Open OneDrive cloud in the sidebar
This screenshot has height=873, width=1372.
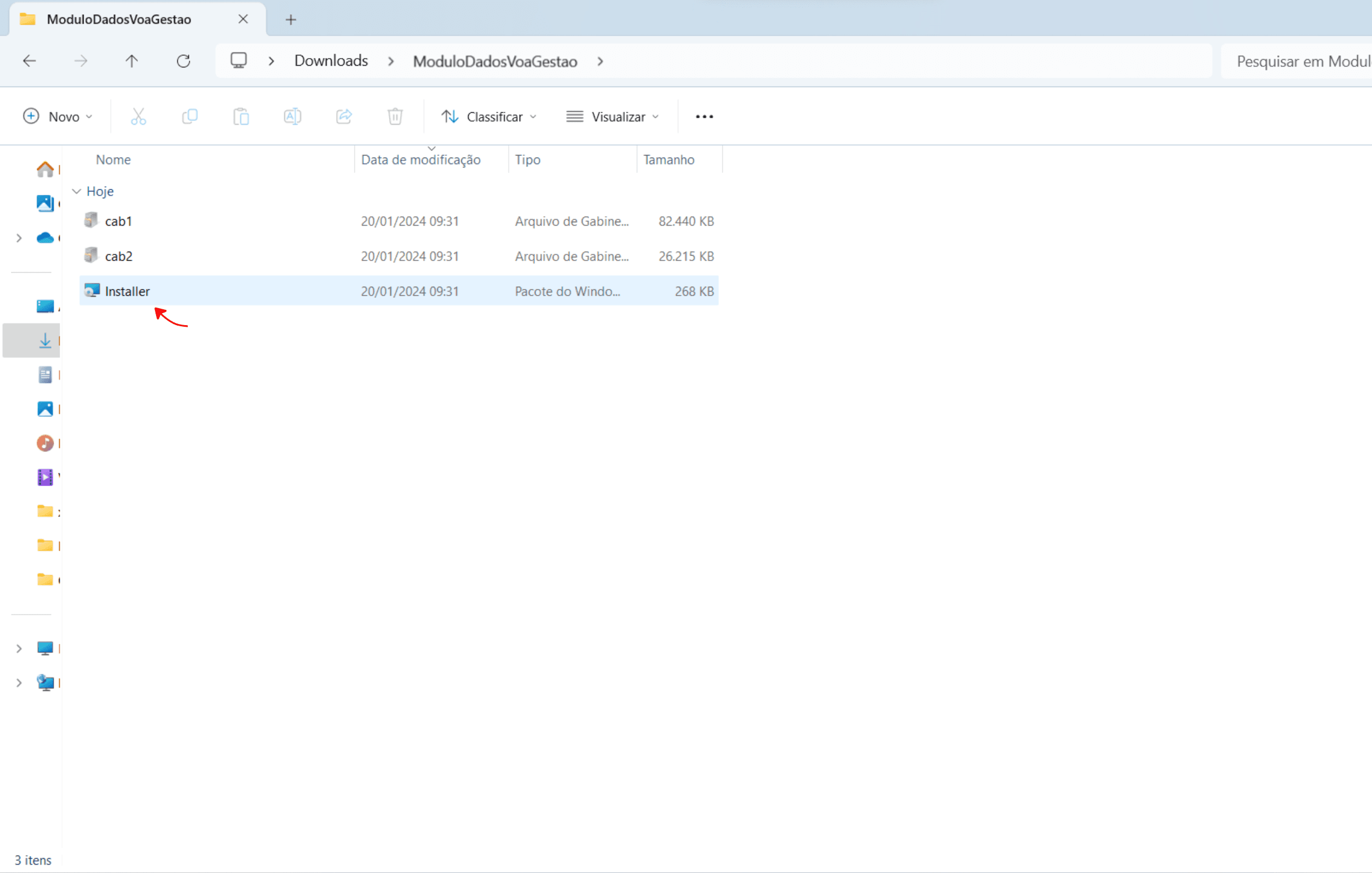pos(45,238)
